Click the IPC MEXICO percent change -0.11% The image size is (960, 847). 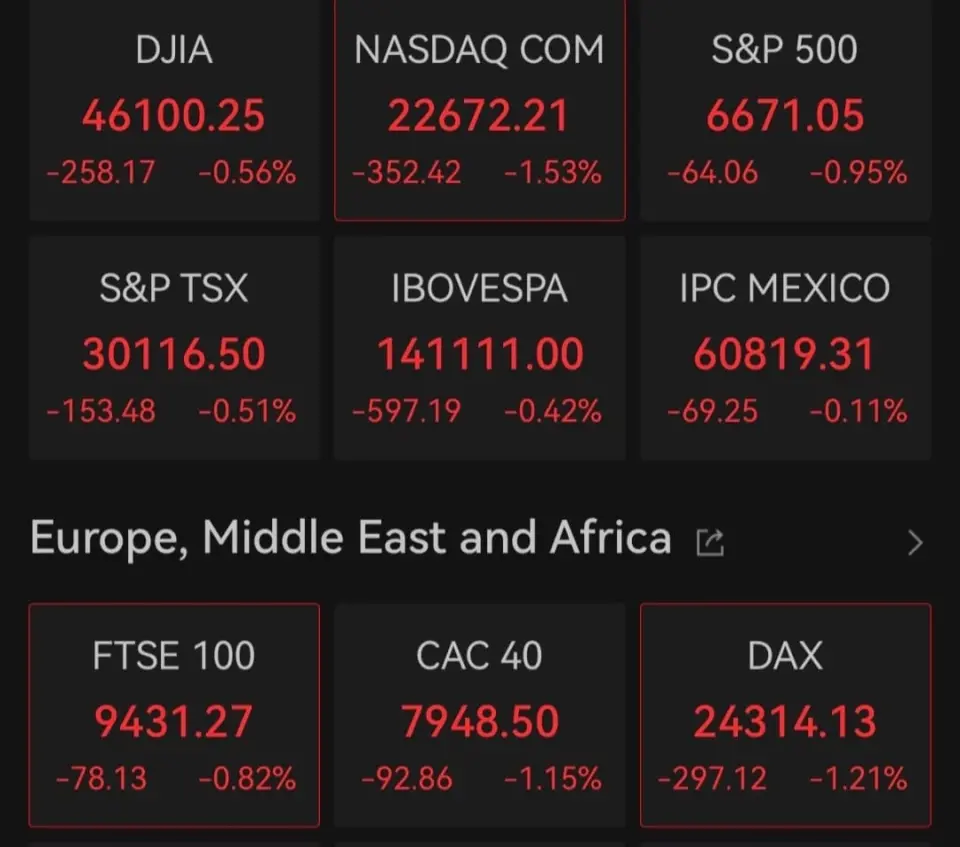pyautogui.click(x=858, y=410)
